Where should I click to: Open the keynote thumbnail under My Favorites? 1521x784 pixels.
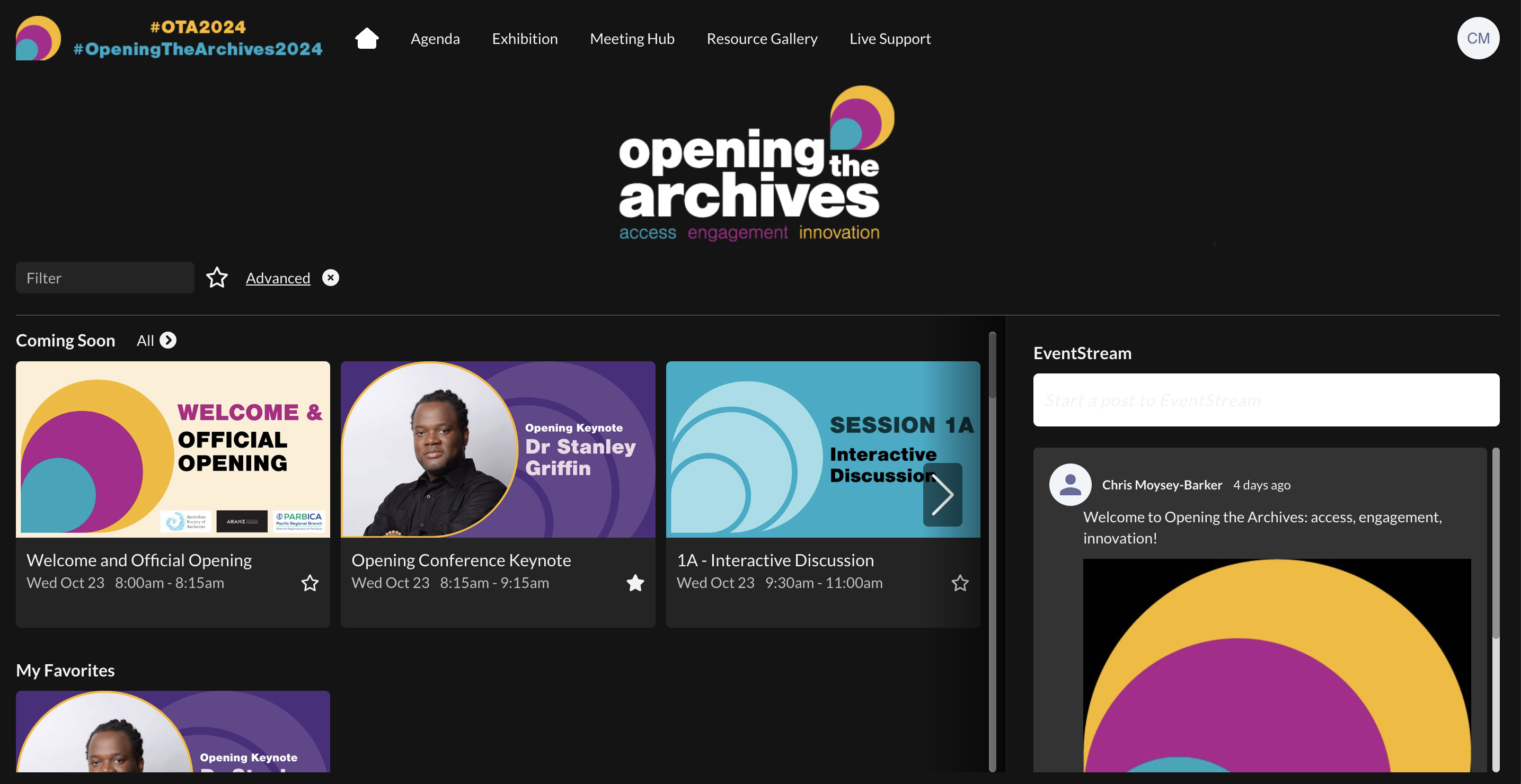(x=173, y=732)
